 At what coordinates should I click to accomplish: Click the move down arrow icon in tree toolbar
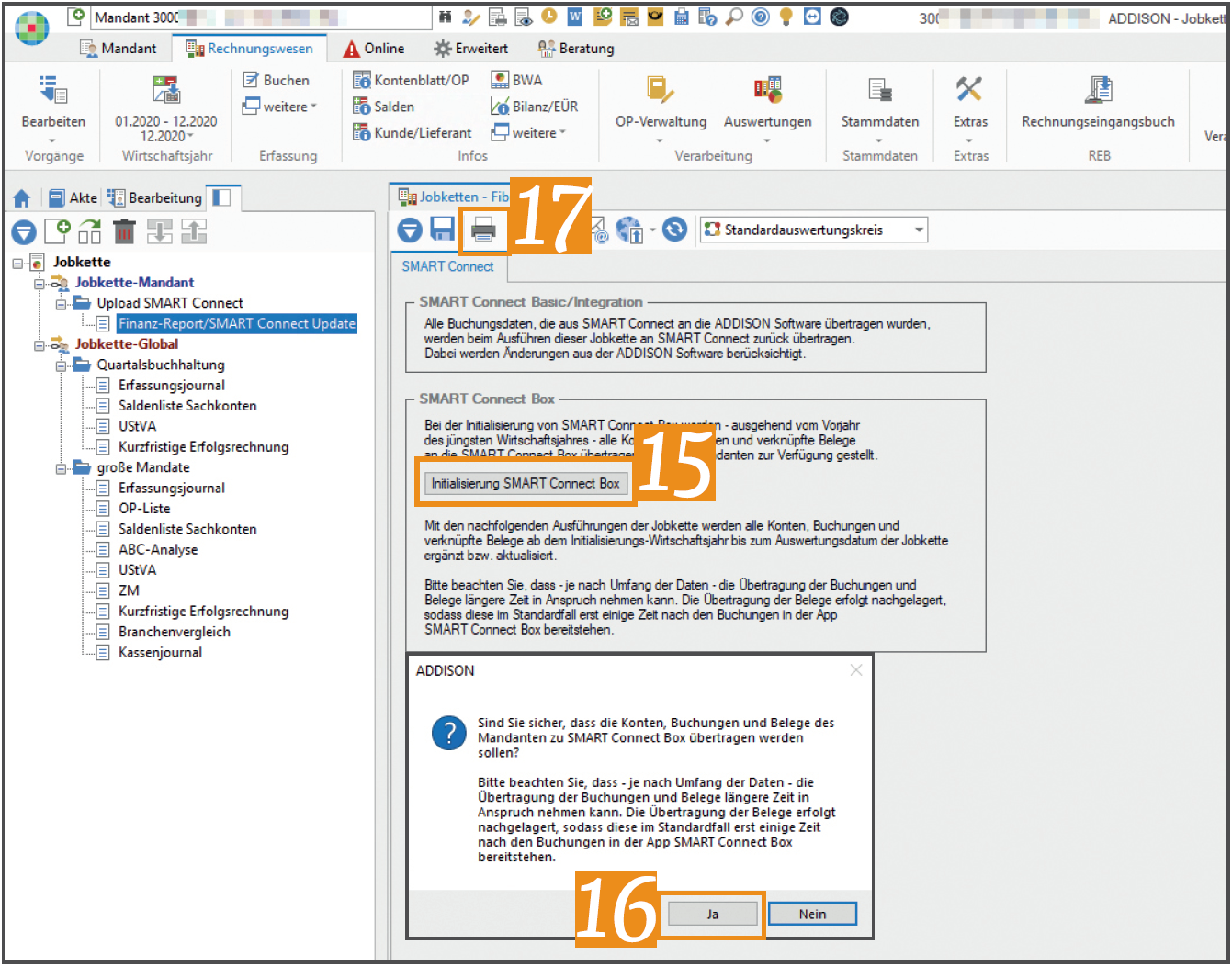pyautogui.click(x=159, y=230)
